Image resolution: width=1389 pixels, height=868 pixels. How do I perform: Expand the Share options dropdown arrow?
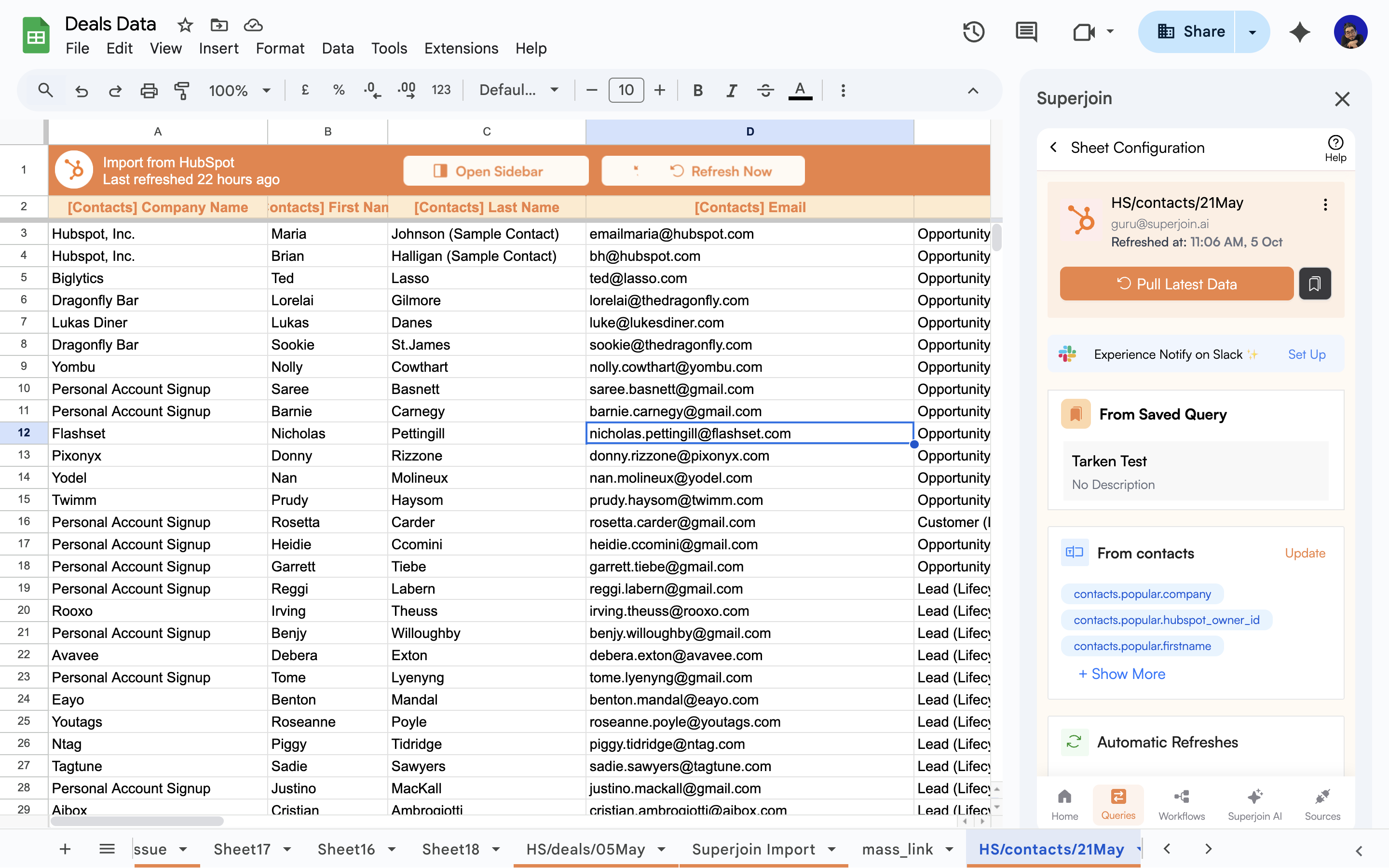click(x=1253, y=31)
